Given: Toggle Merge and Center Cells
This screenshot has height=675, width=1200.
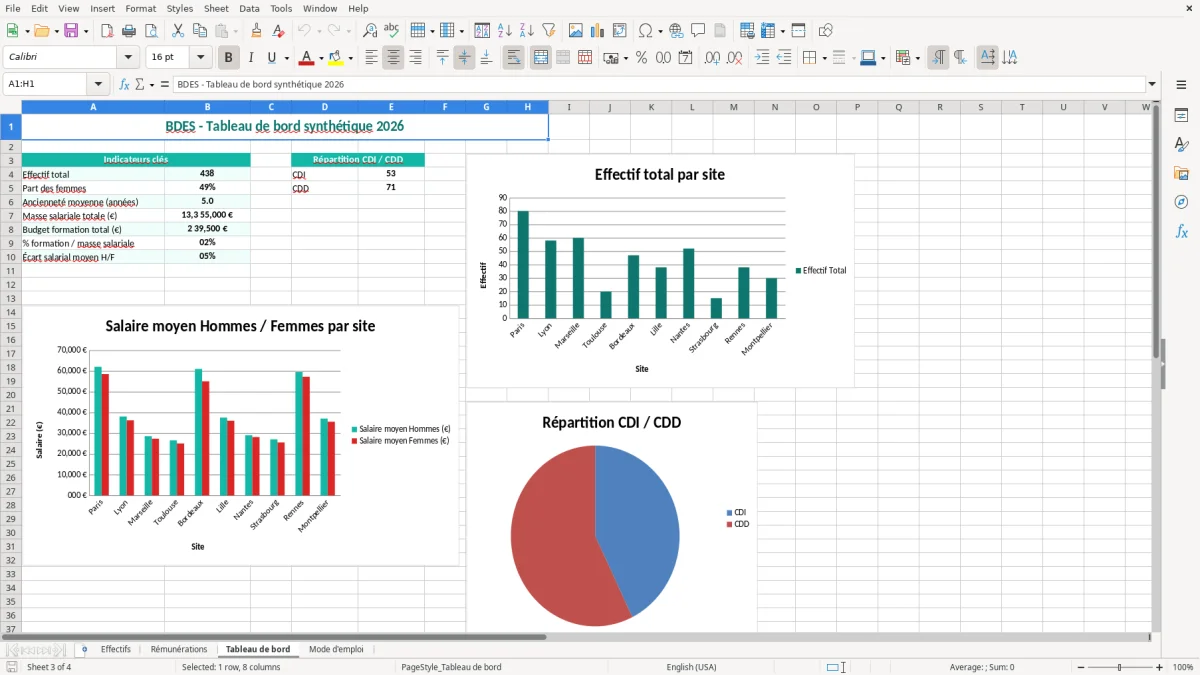Looking at the screenshot, I should point(540,58).
